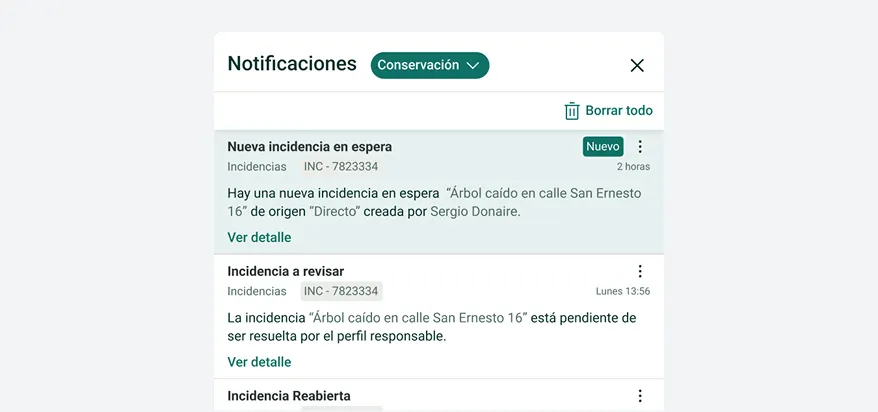Click the Incidencia a revisar title
Viewport: 878px width, 412px height.
(286, 271)
